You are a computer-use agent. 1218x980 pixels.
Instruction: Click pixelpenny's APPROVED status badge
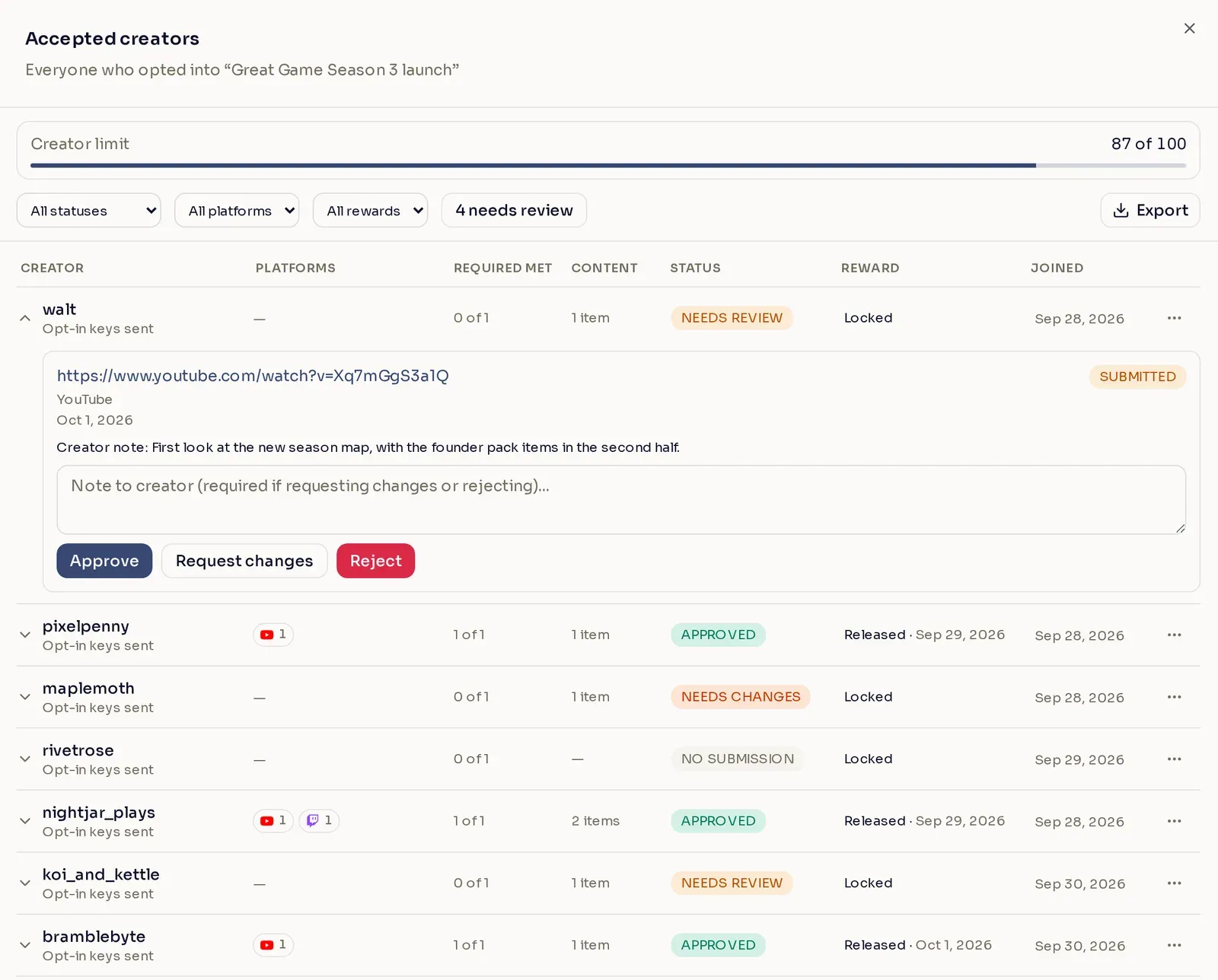(718, 635)
